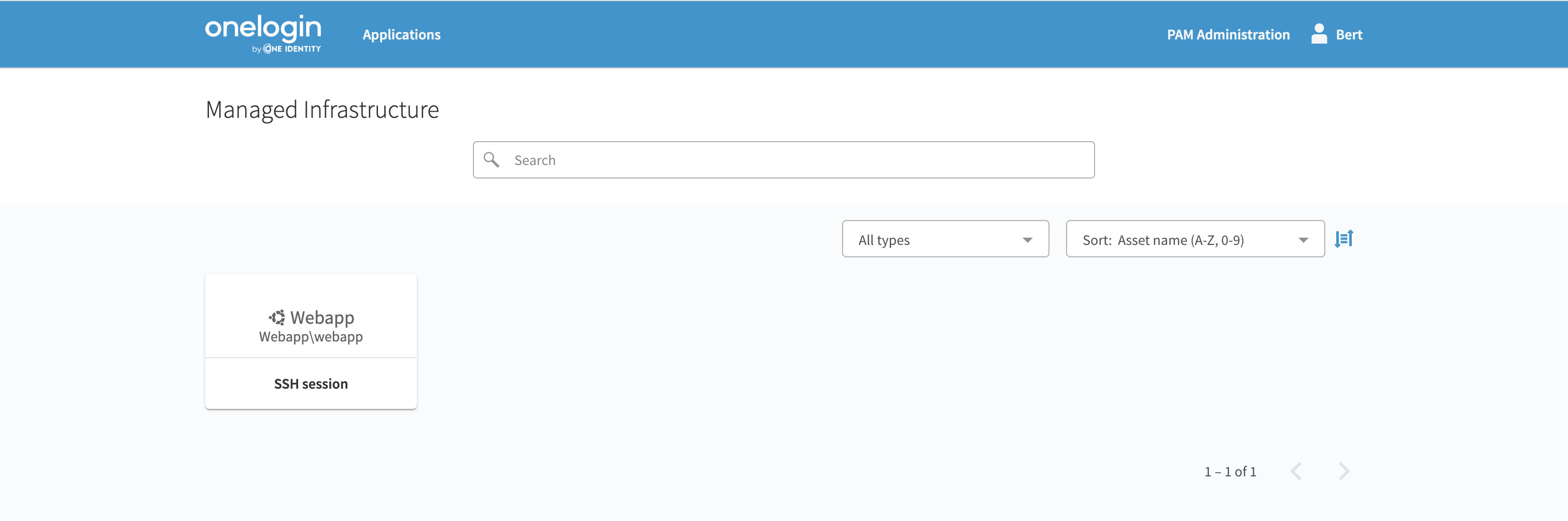Click the OneLogin logo
This screenshot has height=521, width=1568.
[263, 29]
